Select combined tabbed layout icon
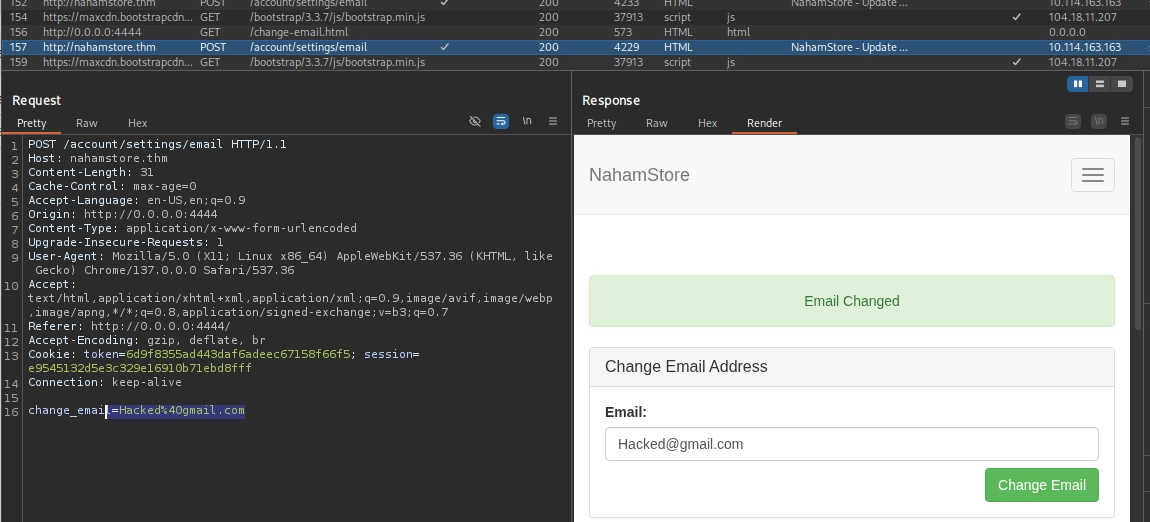1150x522 pixels. (1121, 84)
